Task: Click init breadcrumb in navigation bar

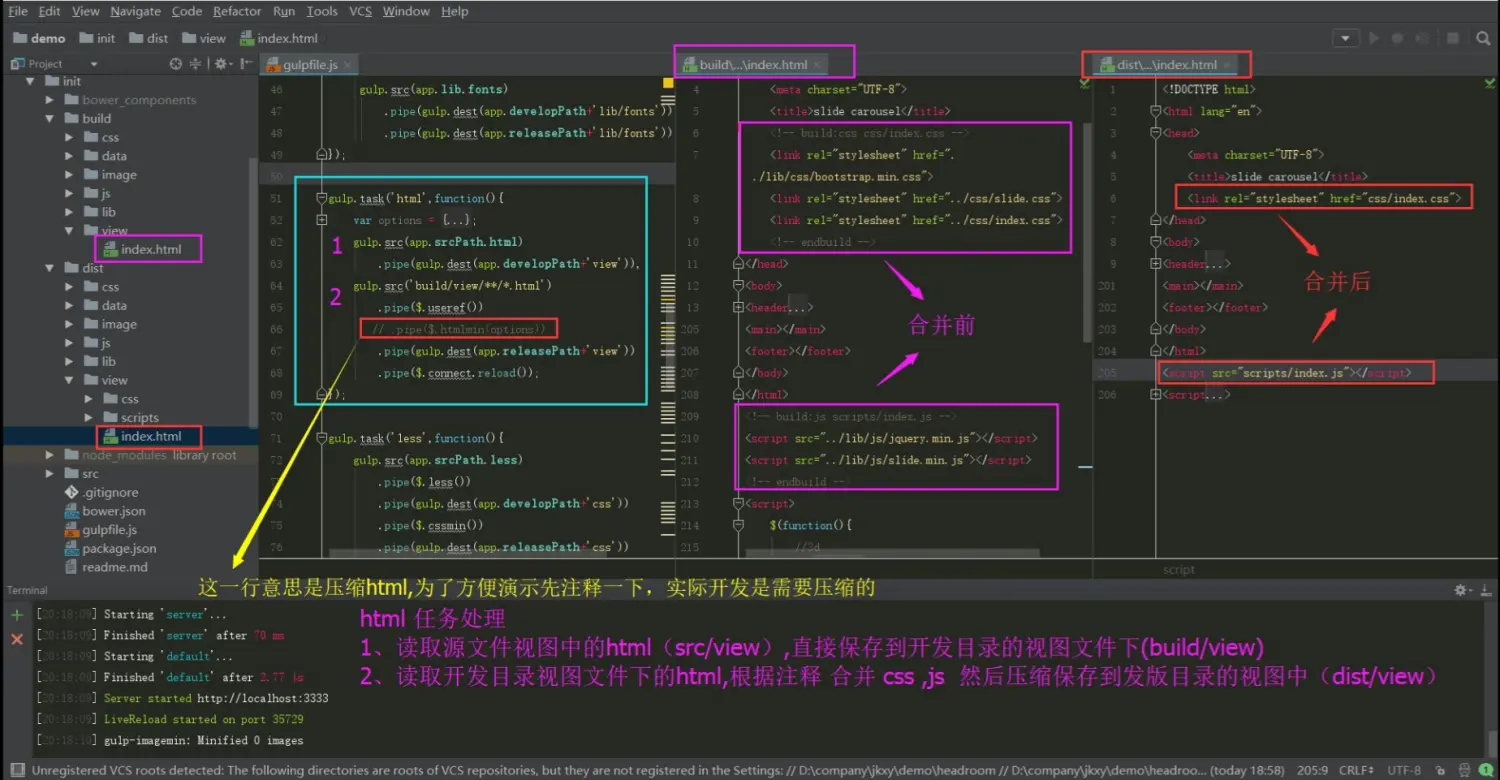Action: coord(96,38)
